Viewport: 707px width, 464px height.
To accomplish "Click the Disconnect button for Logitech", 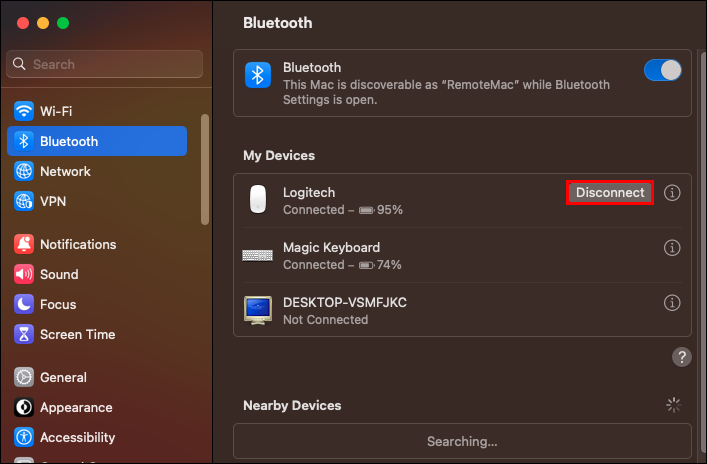I will pos(610,193).
